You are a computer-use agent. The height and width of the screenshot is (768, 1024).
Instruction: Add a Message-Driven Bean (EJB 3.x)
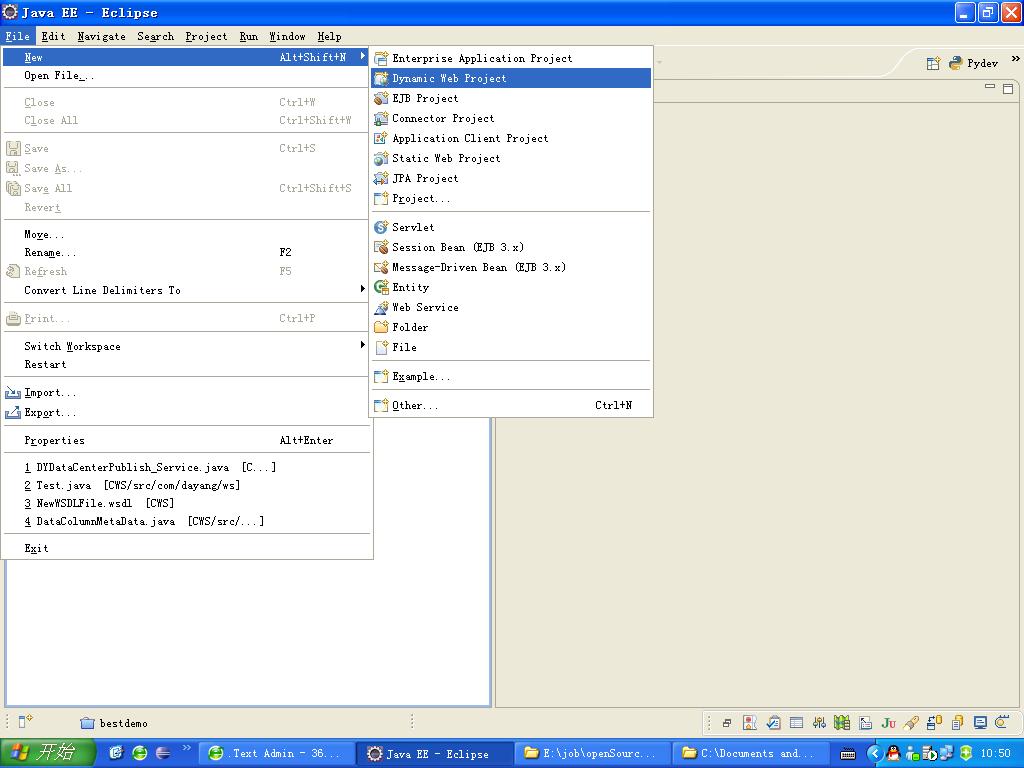pos(511,267)
